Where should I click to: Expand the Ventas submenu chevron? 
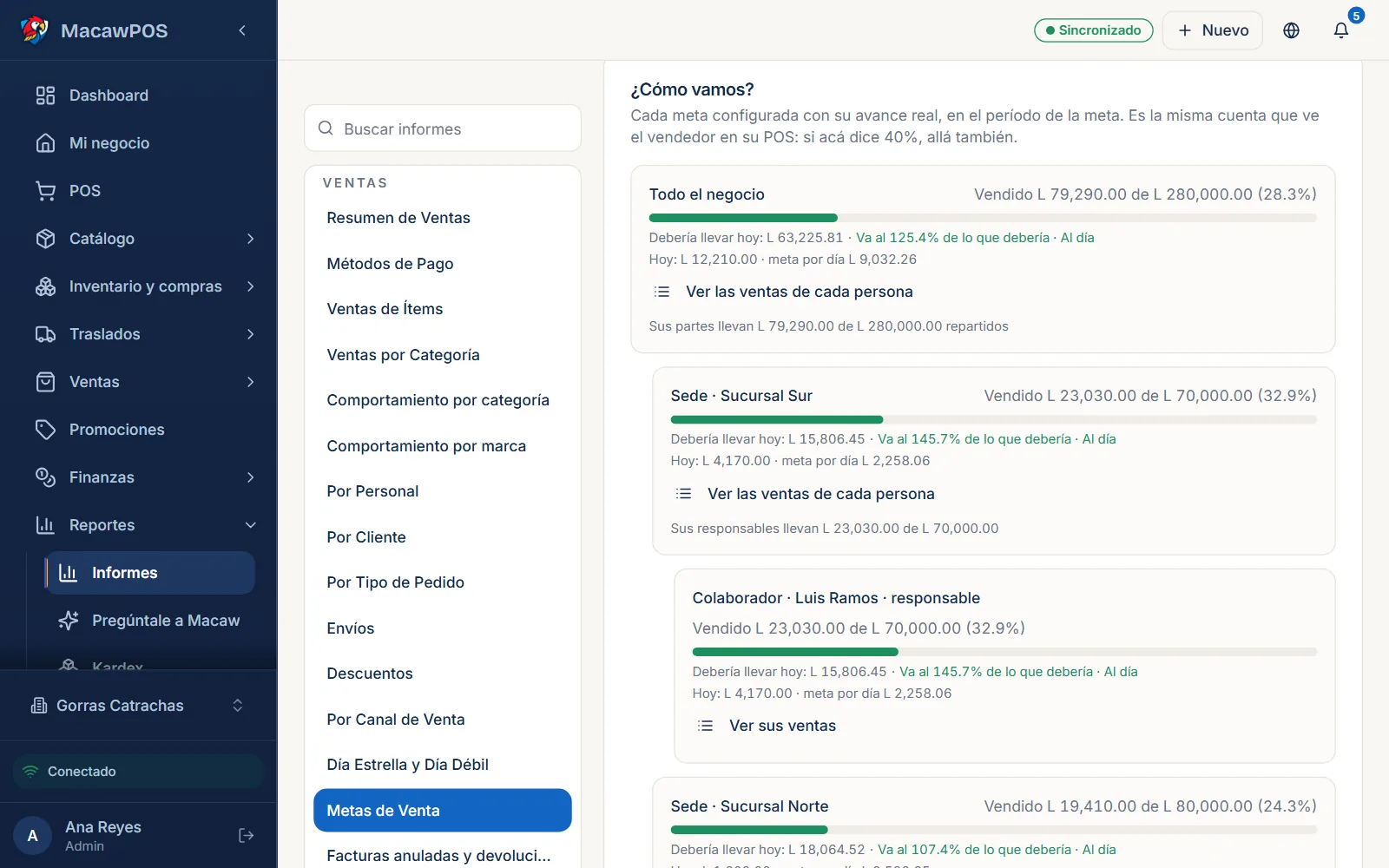[x=251, y=382]
